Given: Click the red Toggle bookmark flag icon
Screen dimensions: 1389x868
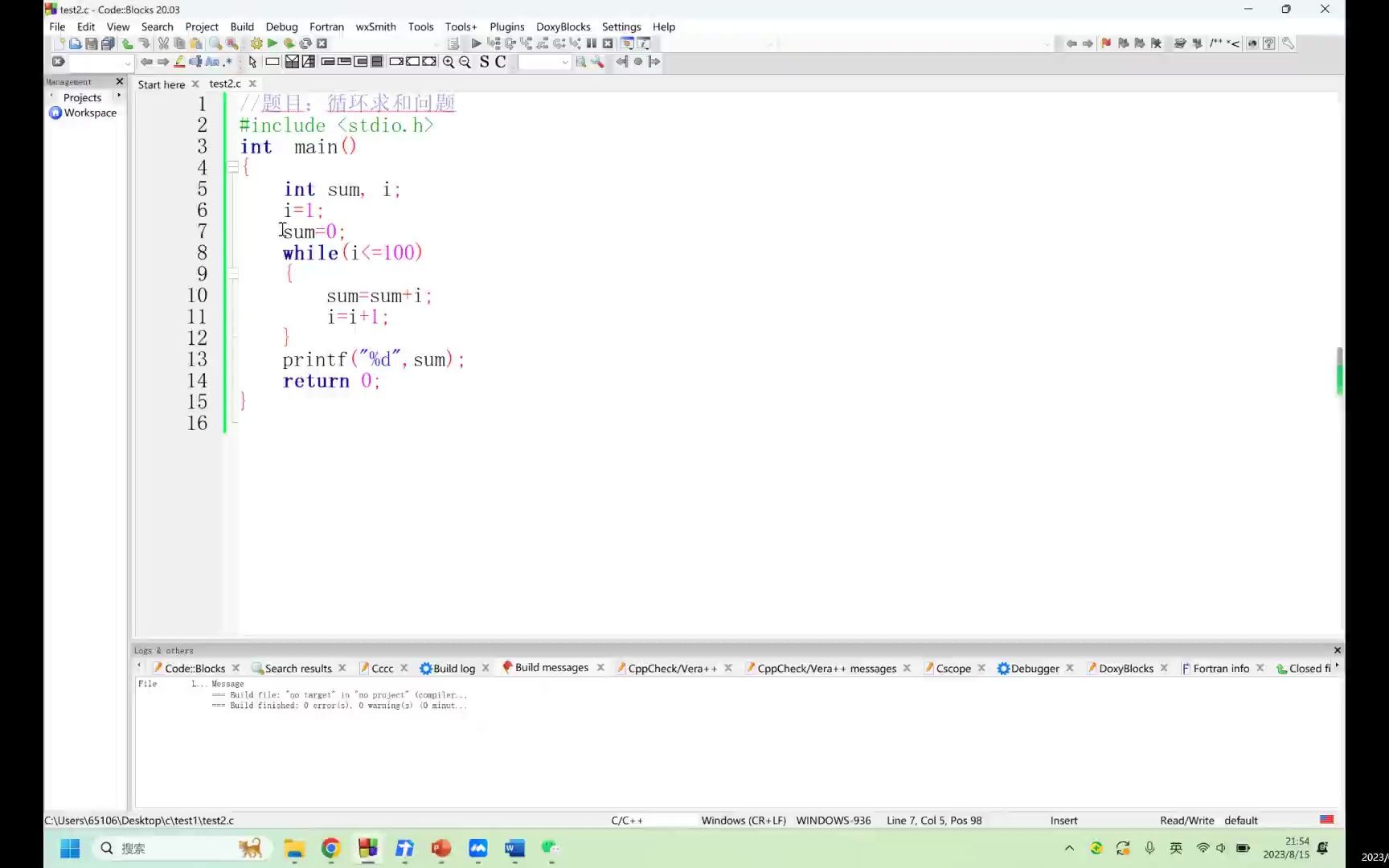Looking at the screenshot, I should tap(1106, 43).
